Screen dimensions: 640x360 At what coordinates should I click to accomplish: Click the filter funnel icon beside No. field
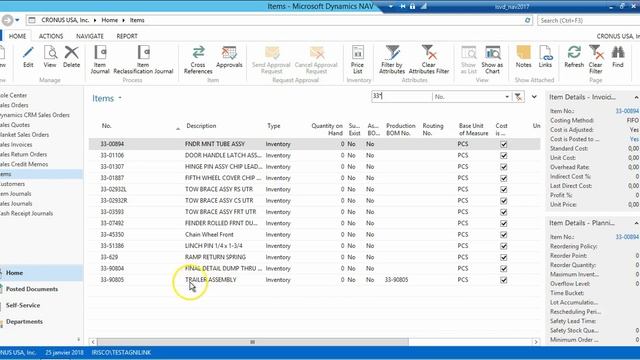tap(518, 97)
